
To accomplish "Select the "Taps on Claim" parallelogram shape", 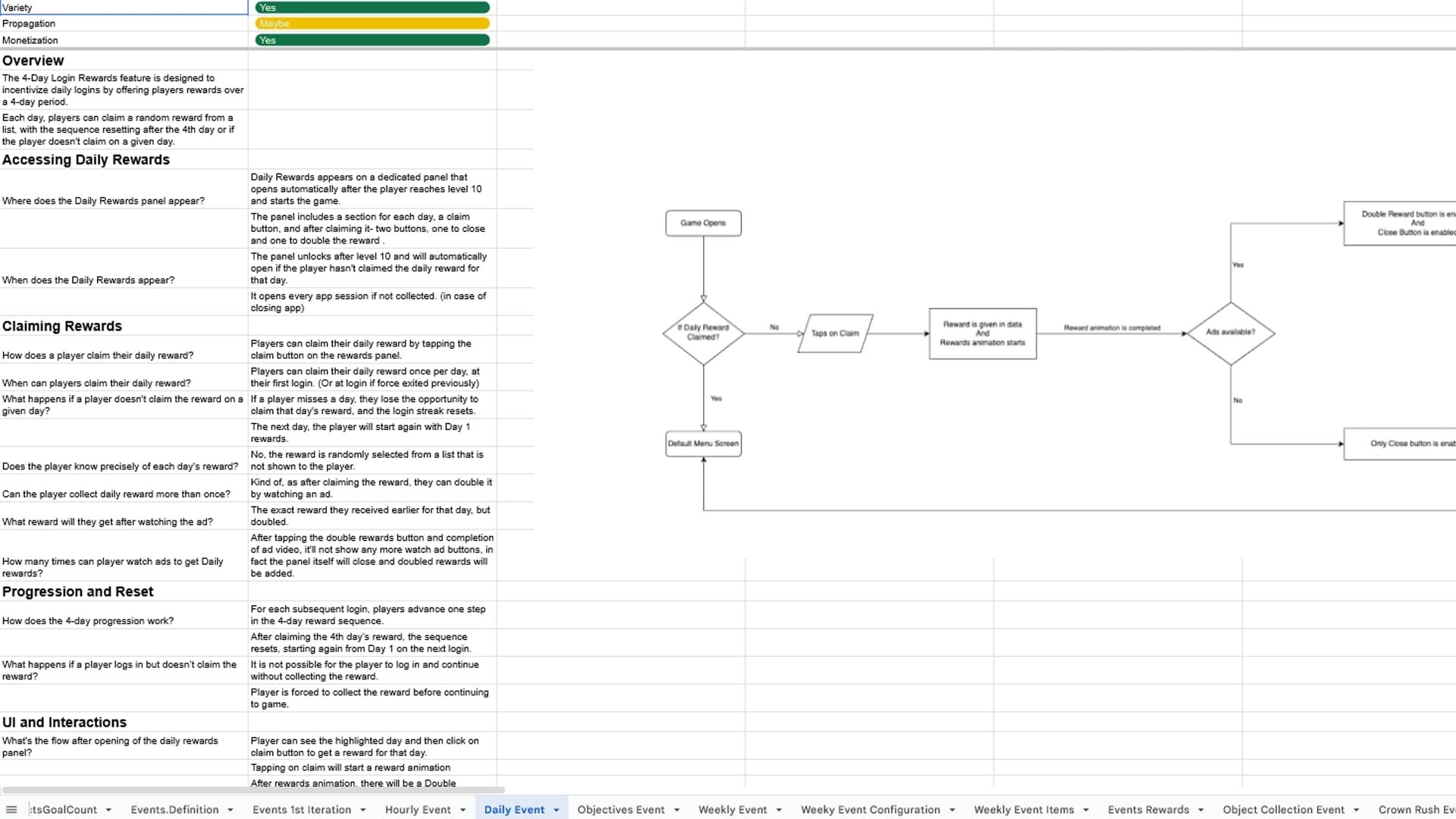I will click(835, 332).
